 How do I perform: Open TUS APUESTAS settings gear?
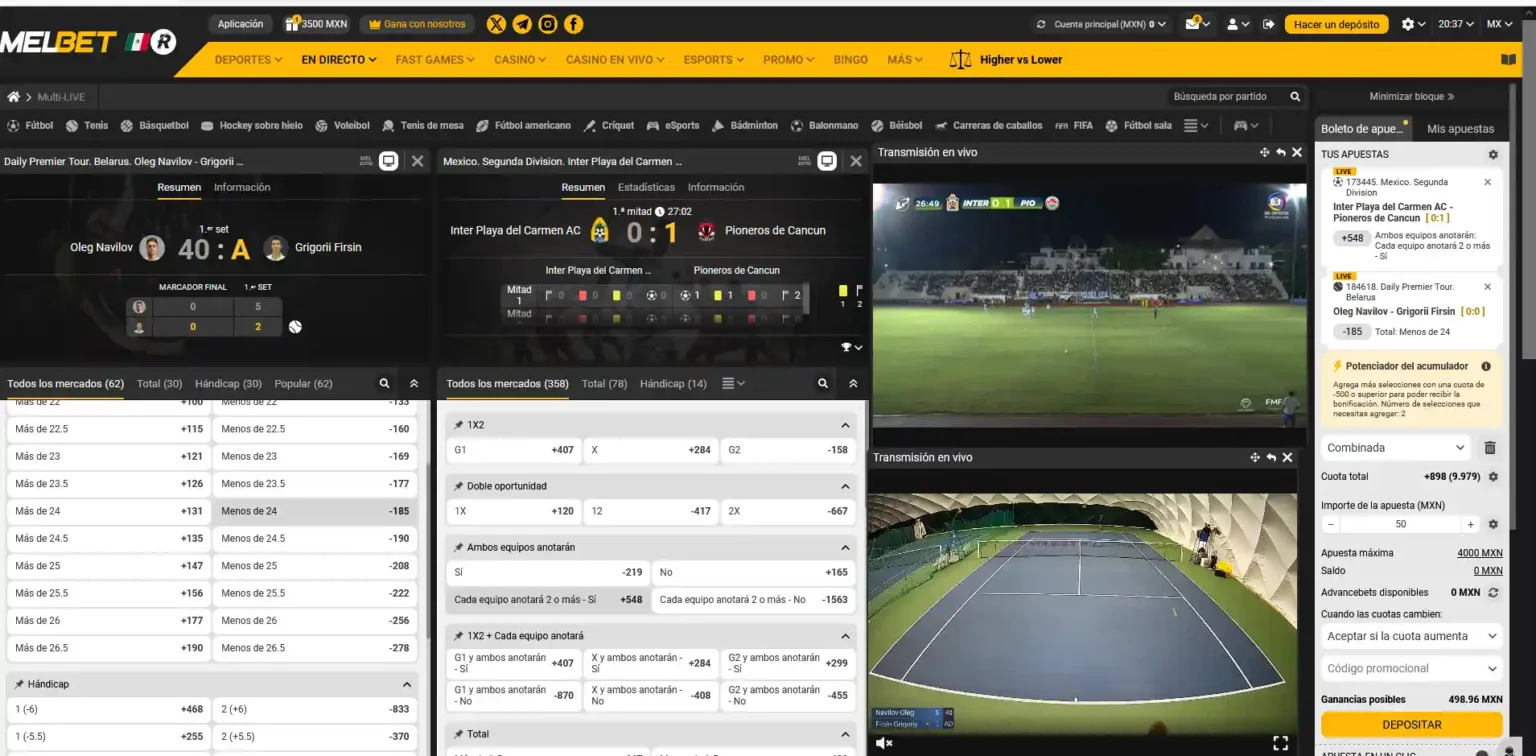pyautogui.click(x=1493, y=155)
